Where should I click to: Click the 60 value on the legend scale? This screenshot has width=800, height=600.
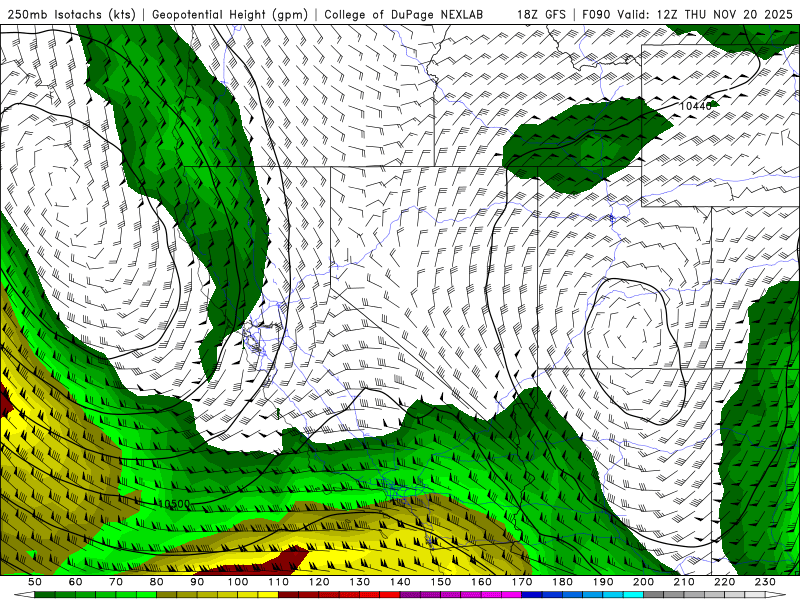tap(76, 582)
